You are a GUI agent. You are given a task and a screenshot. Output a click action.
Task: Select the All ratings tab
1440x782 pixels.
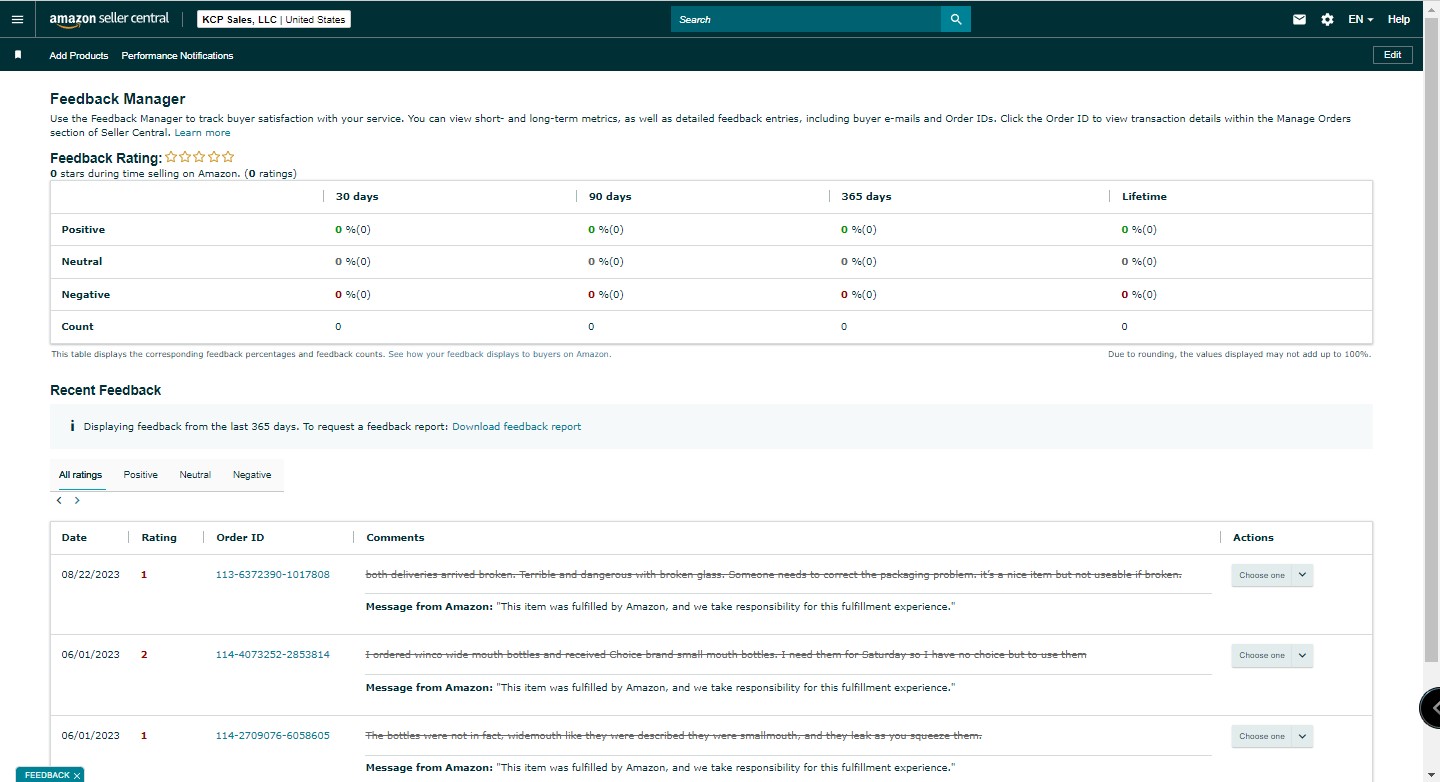(80, 475)
